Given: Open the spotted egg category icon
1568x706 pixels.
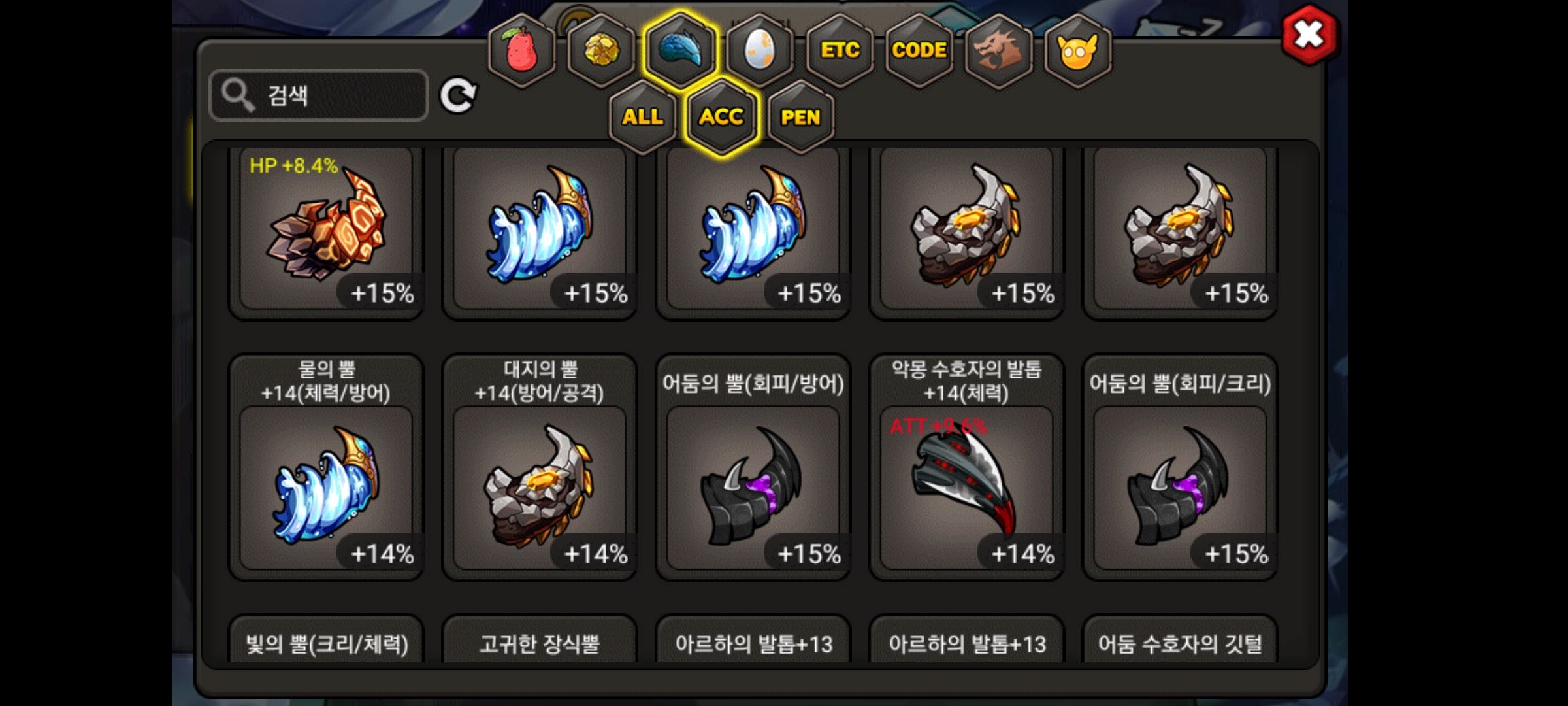Looking at the screenshot, I should click(760, 50).
